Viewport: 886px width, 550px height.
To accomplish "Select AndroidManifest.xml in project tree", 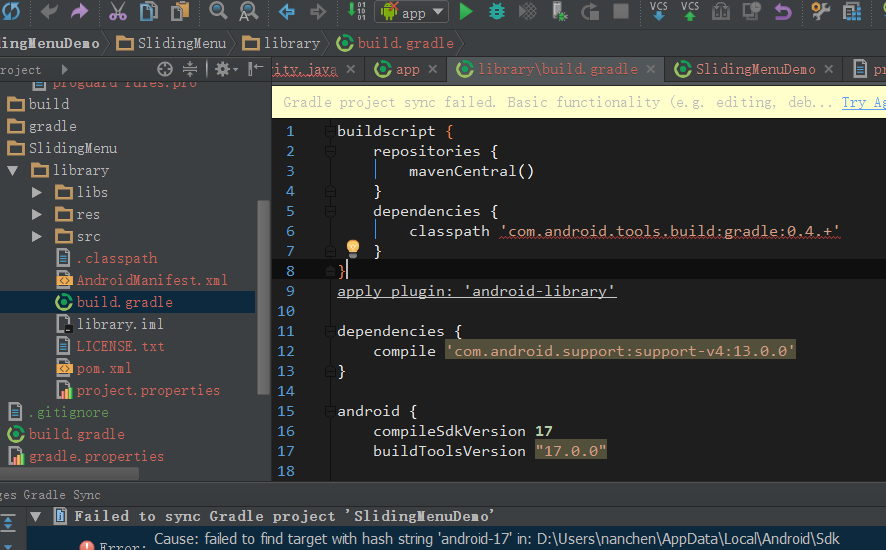I will 142,280.
